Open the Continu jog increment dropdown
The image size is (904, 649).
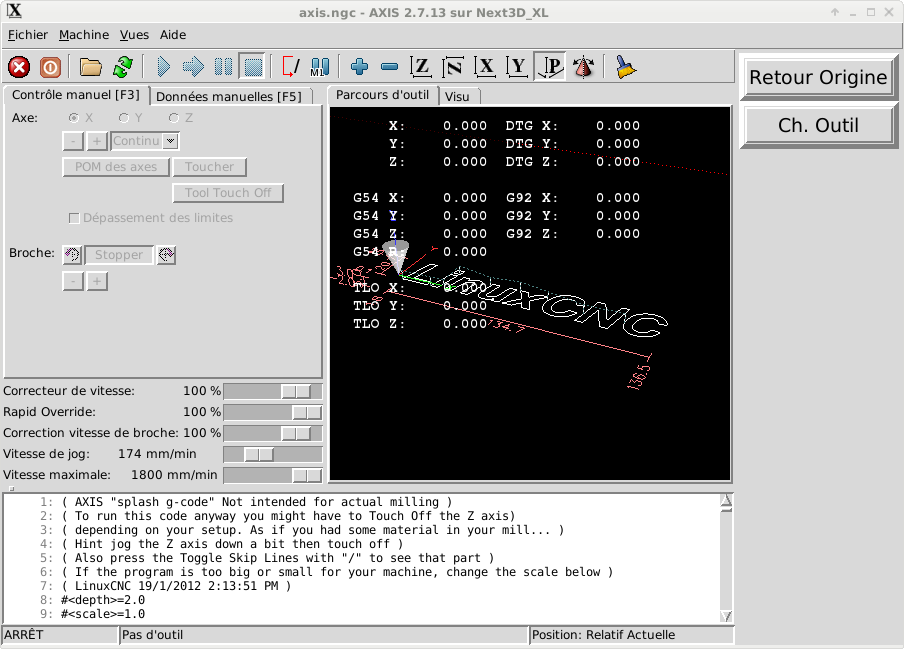click(170, 141)
